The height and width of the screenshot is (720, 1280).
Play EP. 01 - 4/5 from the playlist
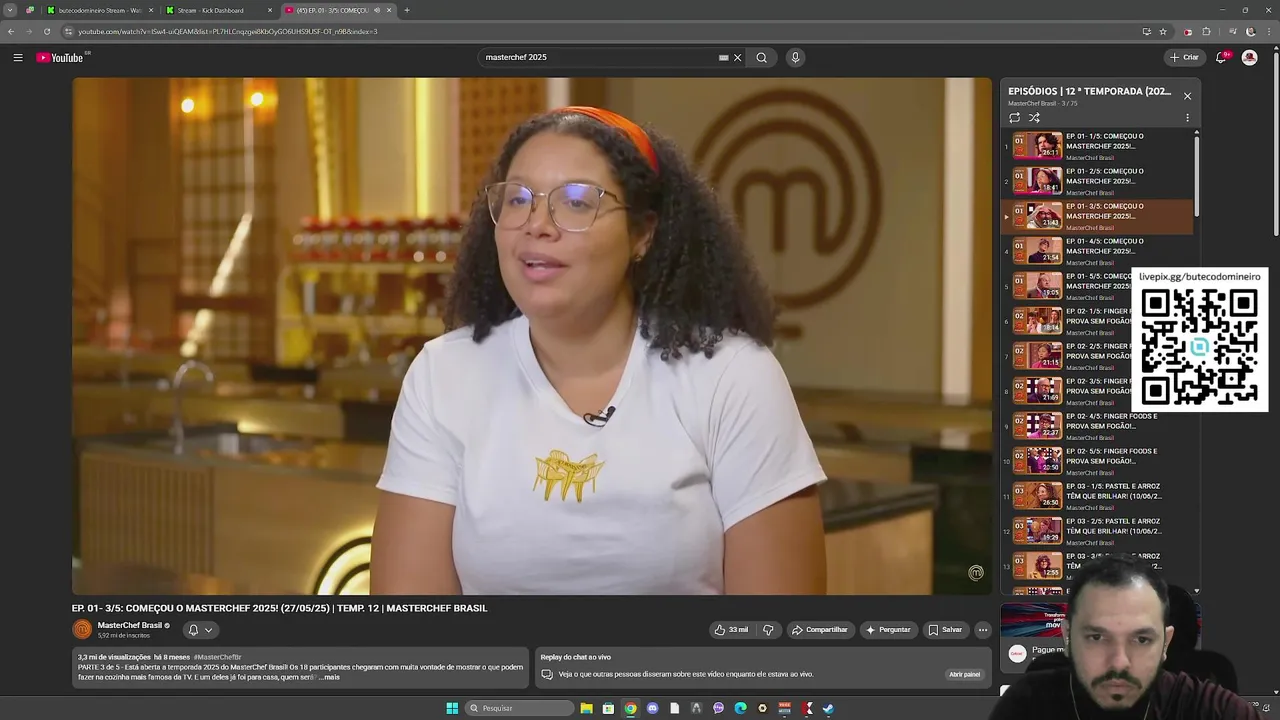(x=1098, y=251)
